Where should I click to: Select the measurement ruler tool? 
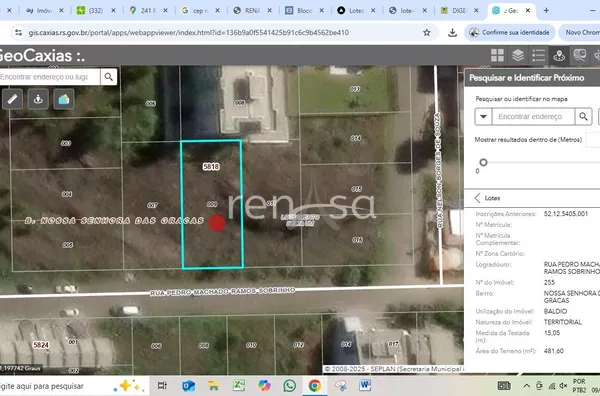tap(12, 99)
